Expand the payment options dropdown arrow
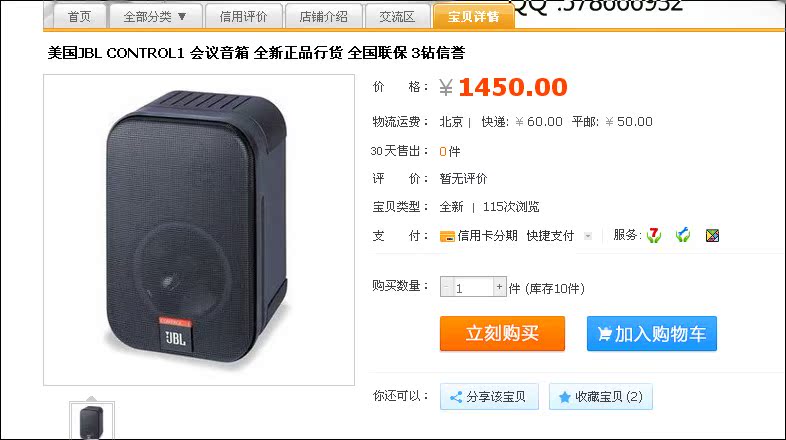Viewport: 786px width, 440px height. (588, 236)
